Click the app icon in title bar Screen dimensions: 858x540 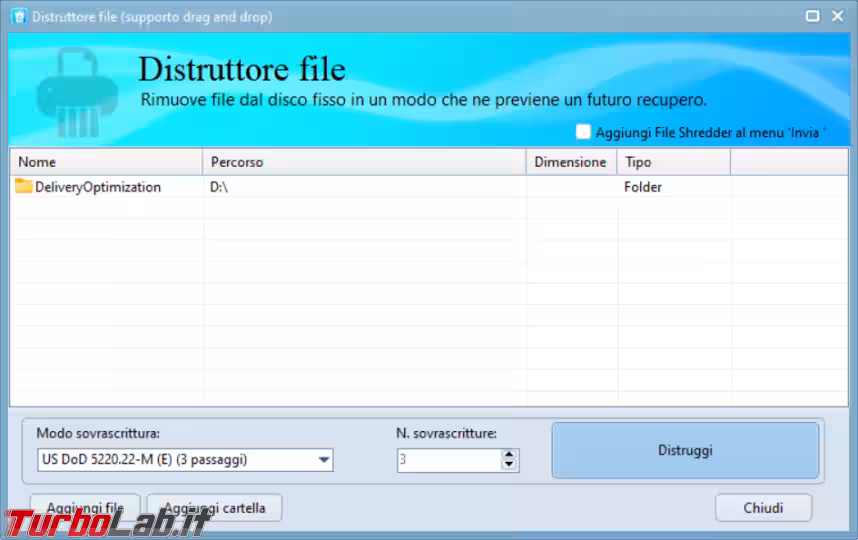(x=17, y=17)
